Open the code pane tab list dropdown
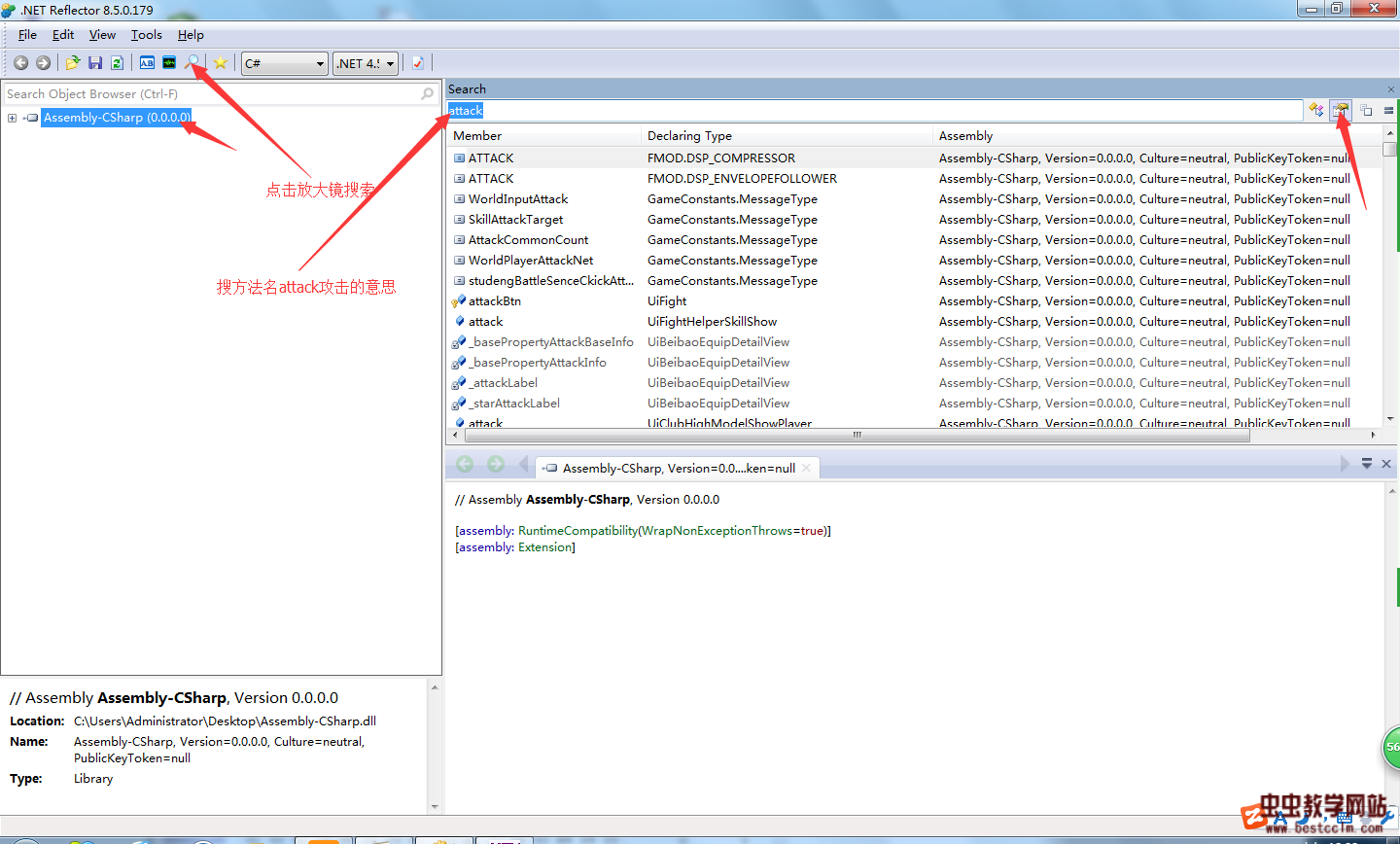 coord(1367,465)
